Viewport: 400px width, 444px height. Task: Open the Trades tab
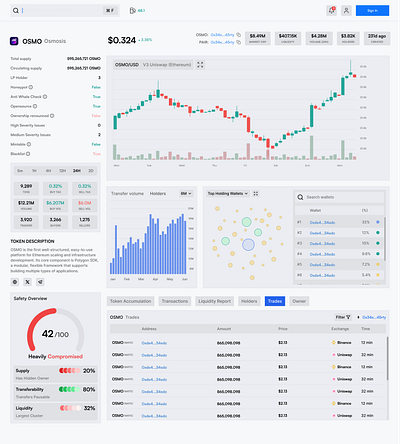pyautogui.click(x=275, y=301)
